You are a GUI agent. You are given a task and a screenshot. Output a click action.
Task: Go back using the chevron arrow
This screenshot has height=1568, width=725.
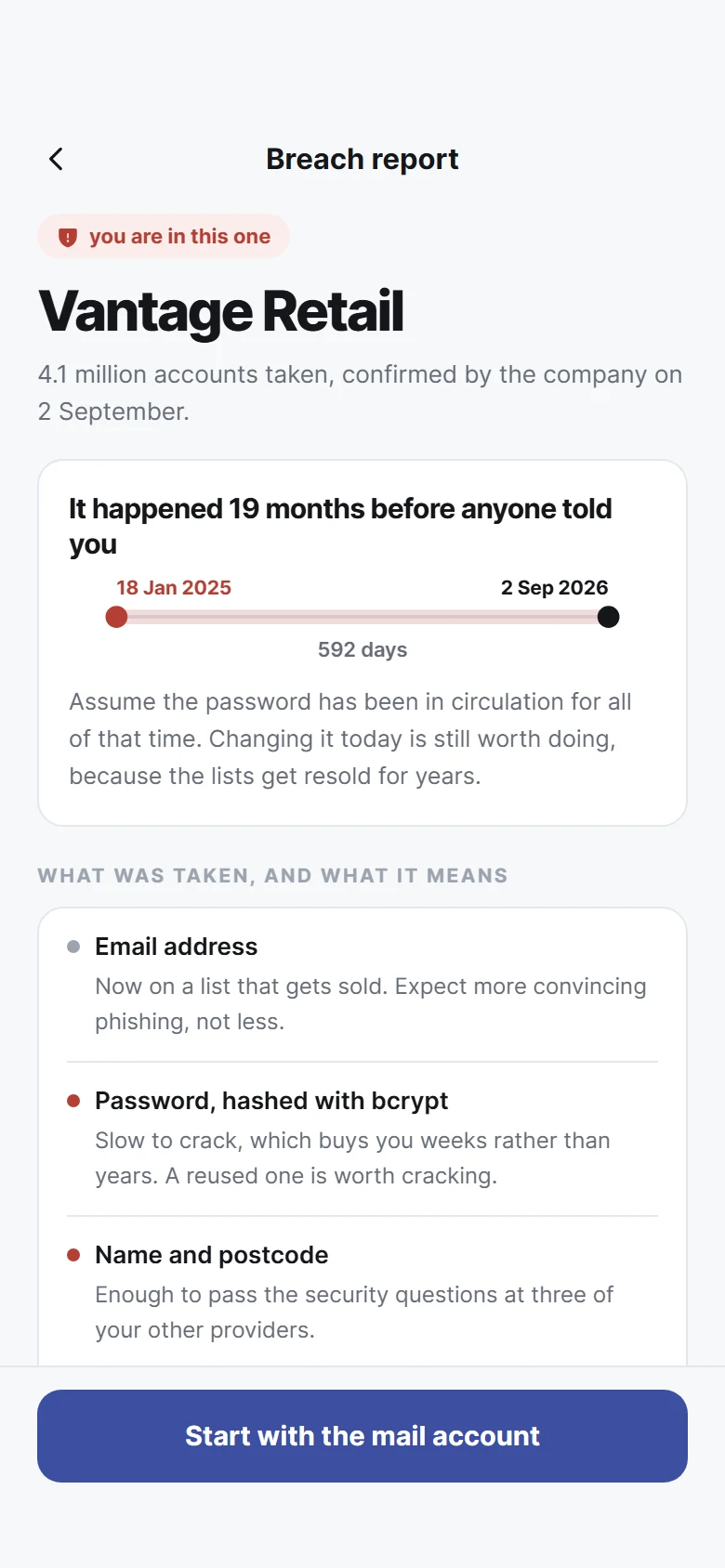(56, 159)
